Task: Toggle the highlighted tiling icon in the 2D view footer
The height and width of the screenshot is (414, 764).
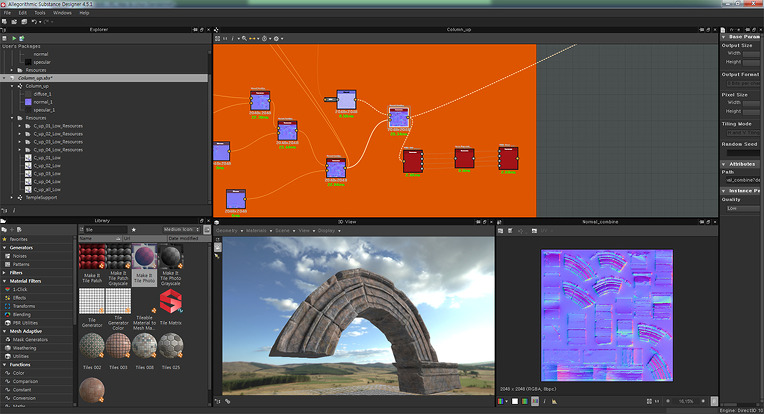Action: [x=535, y=401]
